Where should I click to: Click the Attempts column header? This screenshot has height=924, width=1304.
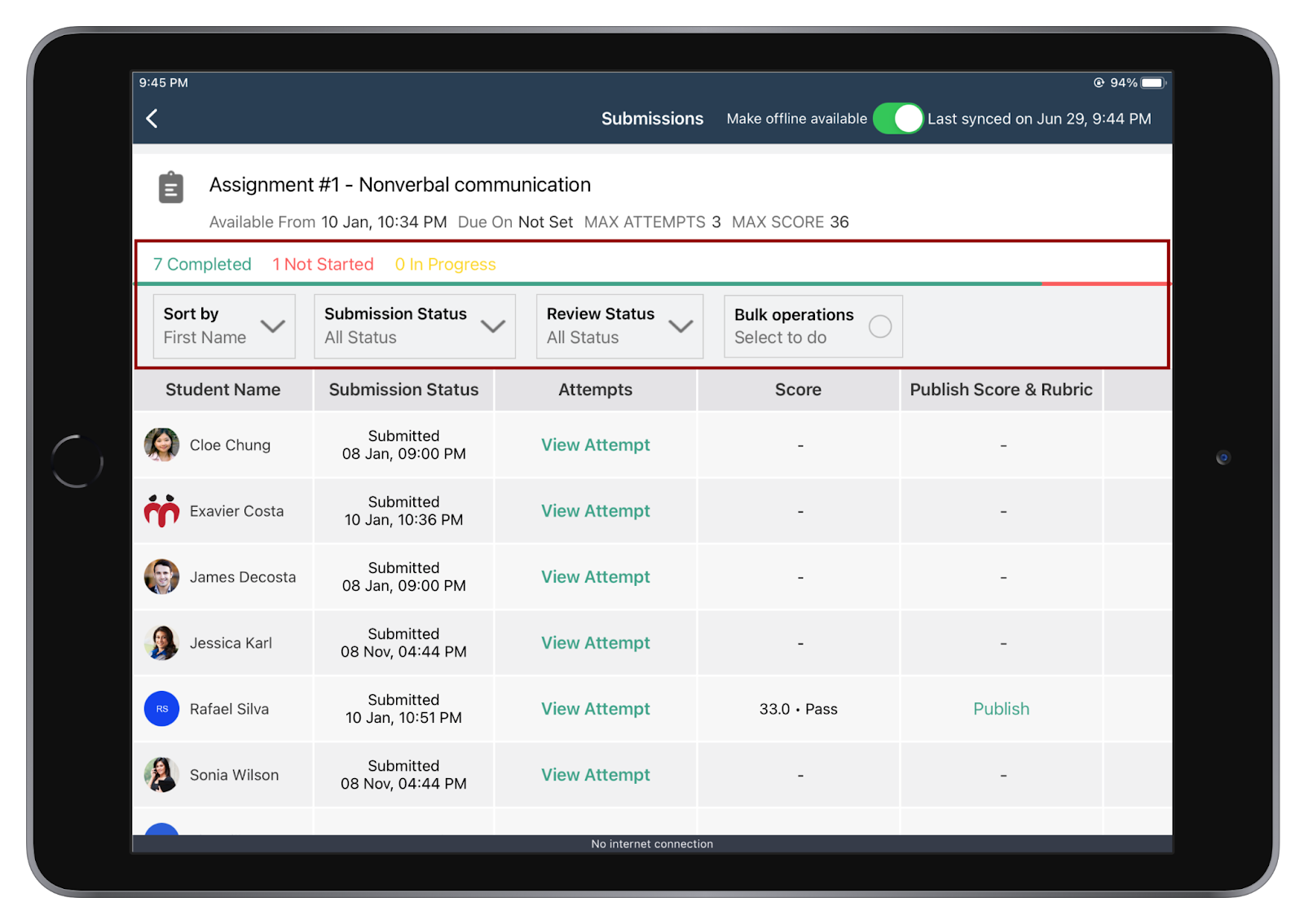pyautogui.click(x=595, y=389)
